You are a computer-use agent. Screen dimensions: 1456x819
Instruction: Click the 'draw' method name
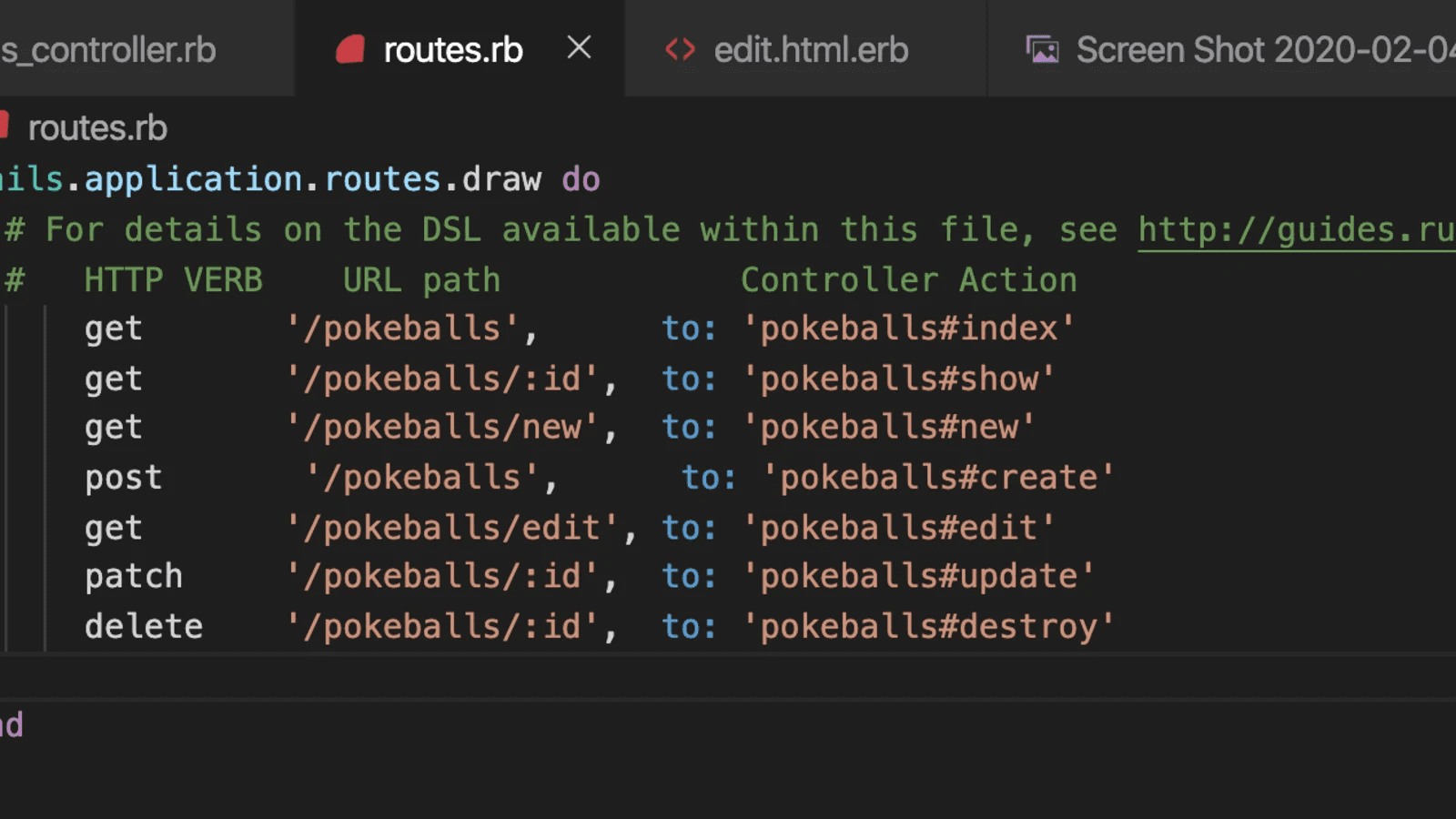(501, 179)
